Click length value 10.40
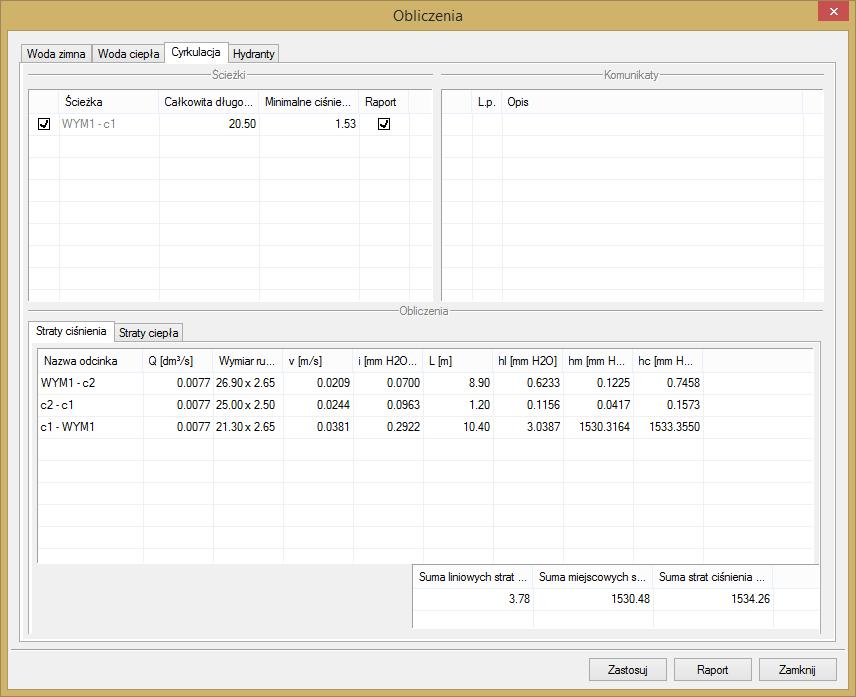This screenshot has width=856, height=697. tap(476, 426)
